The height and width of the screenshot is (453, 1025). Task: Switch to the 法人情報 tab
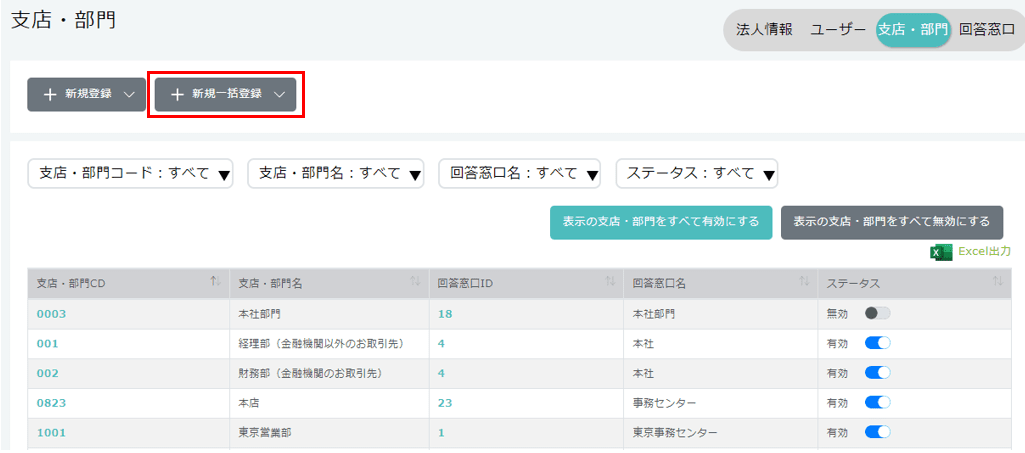coord(764,30)
